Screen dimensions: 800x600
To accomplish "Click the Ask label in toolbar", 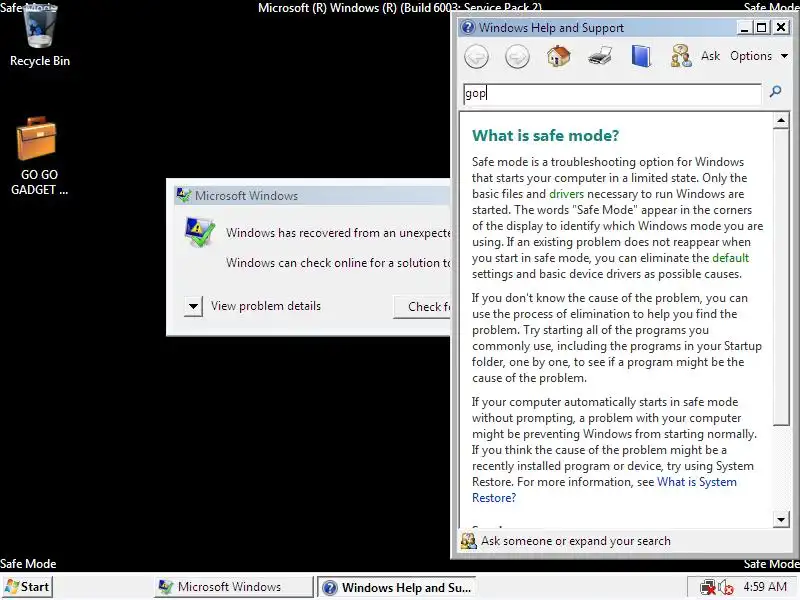I will pos(710,56).
